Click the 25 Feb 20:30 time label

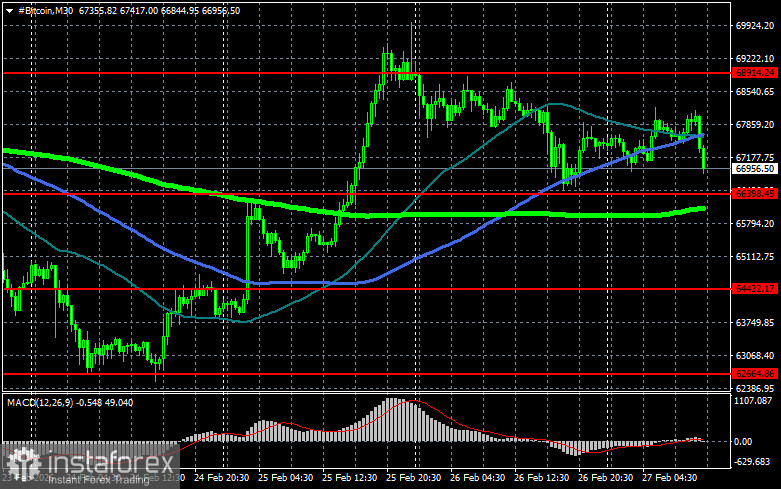coord(413,478)
